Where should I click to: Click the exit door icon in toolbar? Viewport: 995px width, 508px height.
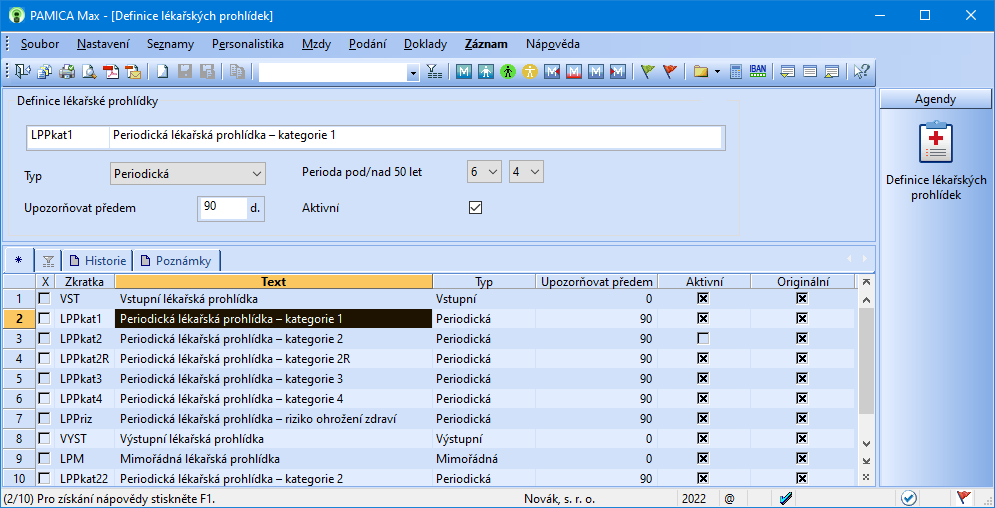pos(23,72)
